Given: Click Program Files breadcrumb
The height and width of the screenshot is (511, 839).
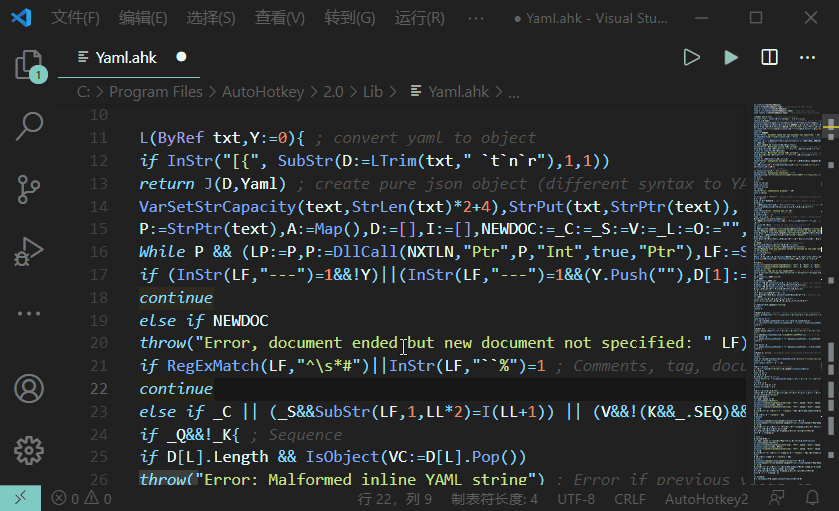Looking at the screenshot, I should click(x=156, y=92).
